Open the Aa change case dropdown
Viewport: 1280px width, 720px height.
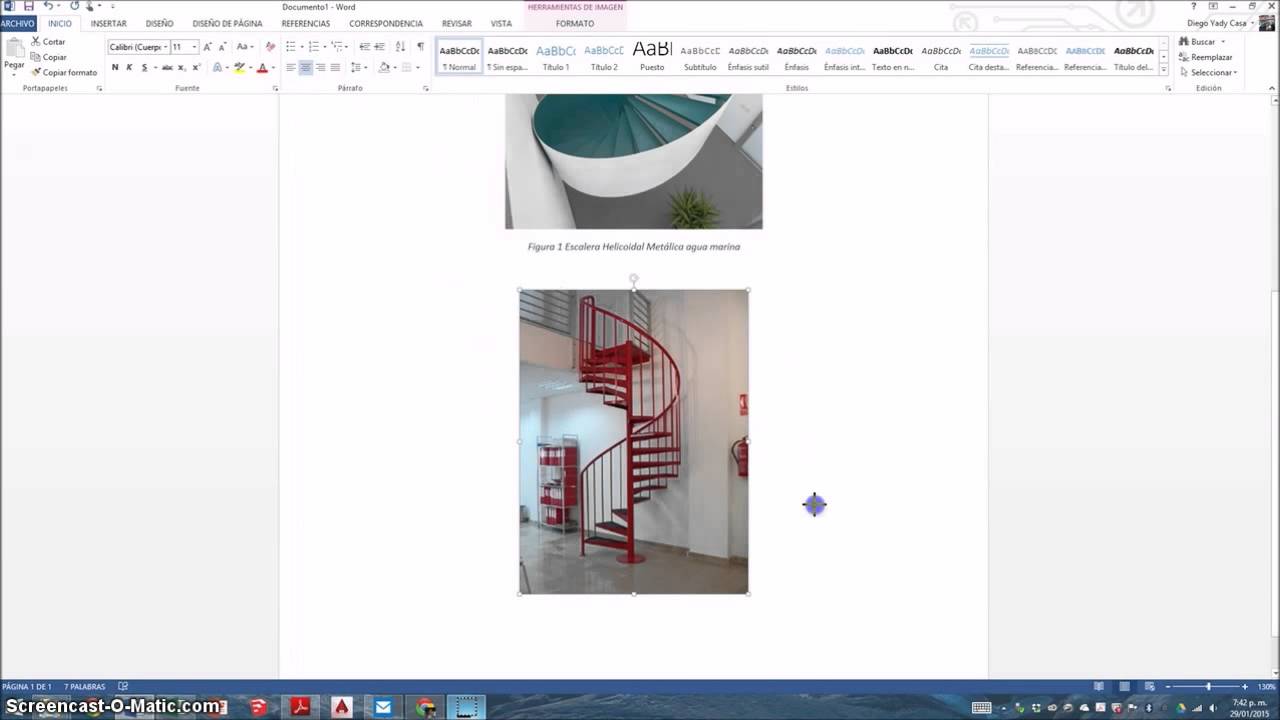(x=244, y=47)
